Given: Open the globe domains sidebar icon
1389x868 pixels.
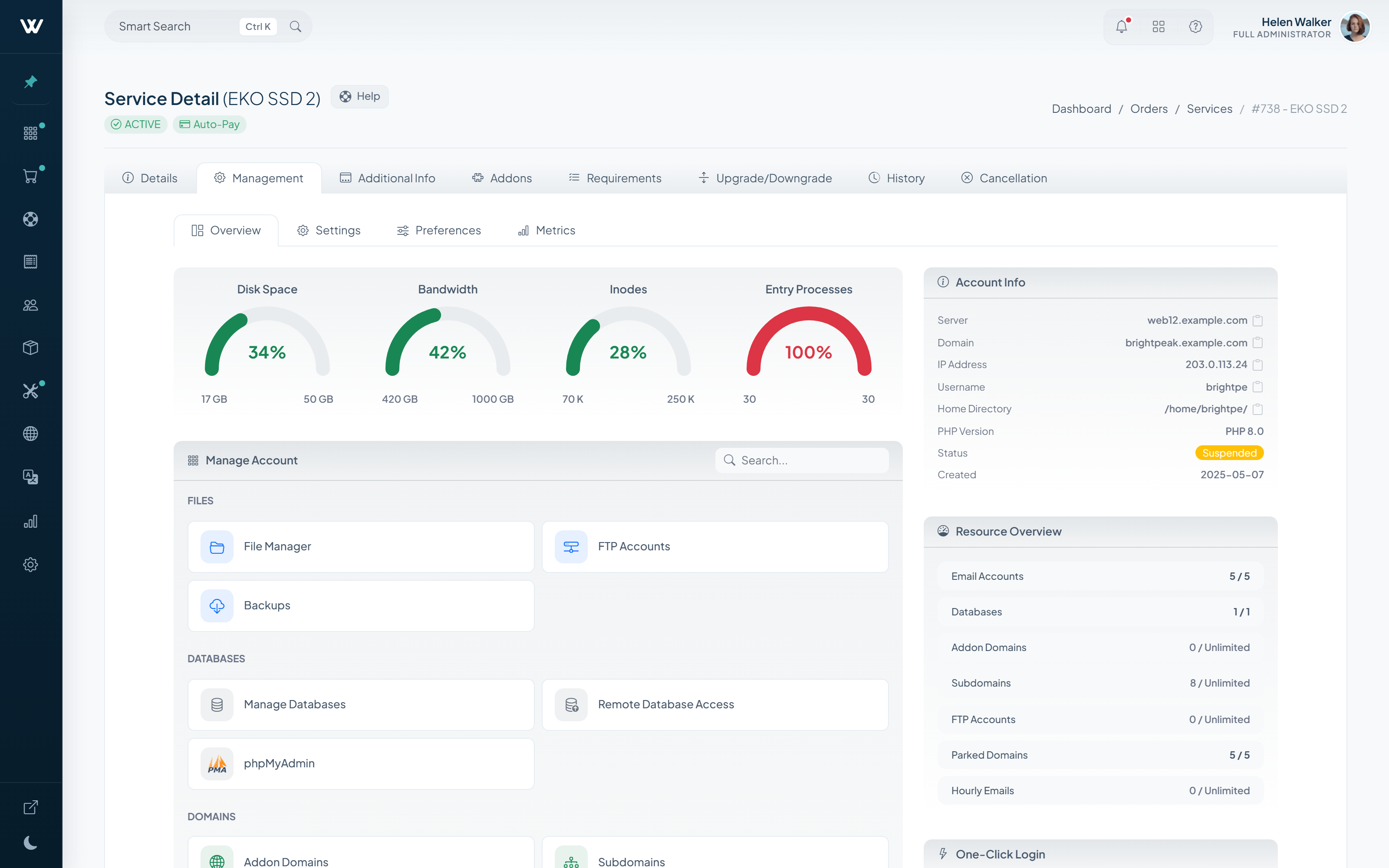Looking at the screenshot, I should (31, 434).
